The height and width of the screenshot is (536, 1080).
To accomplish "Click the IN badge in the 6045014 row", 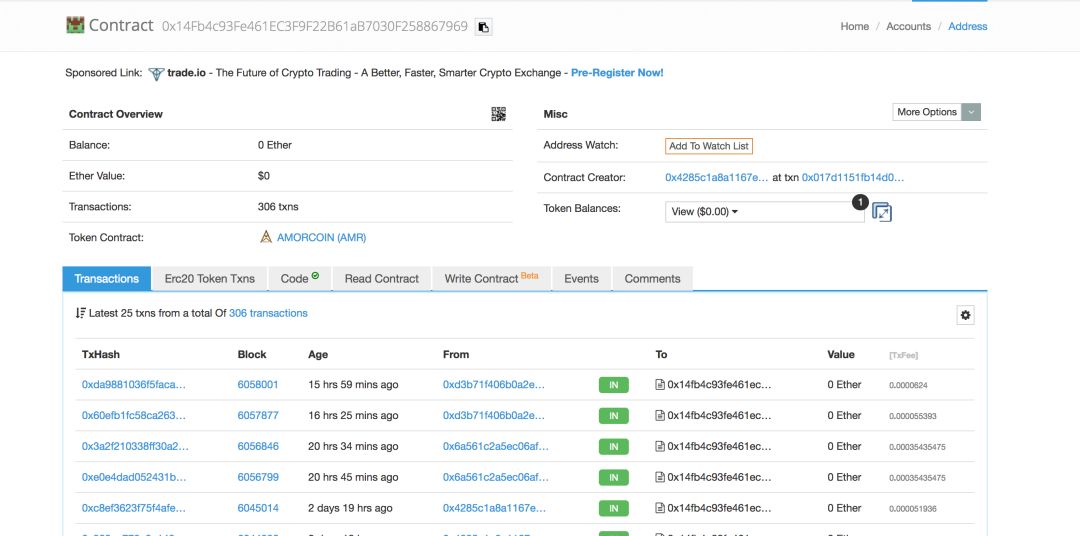I will click(x=614, y=508).
